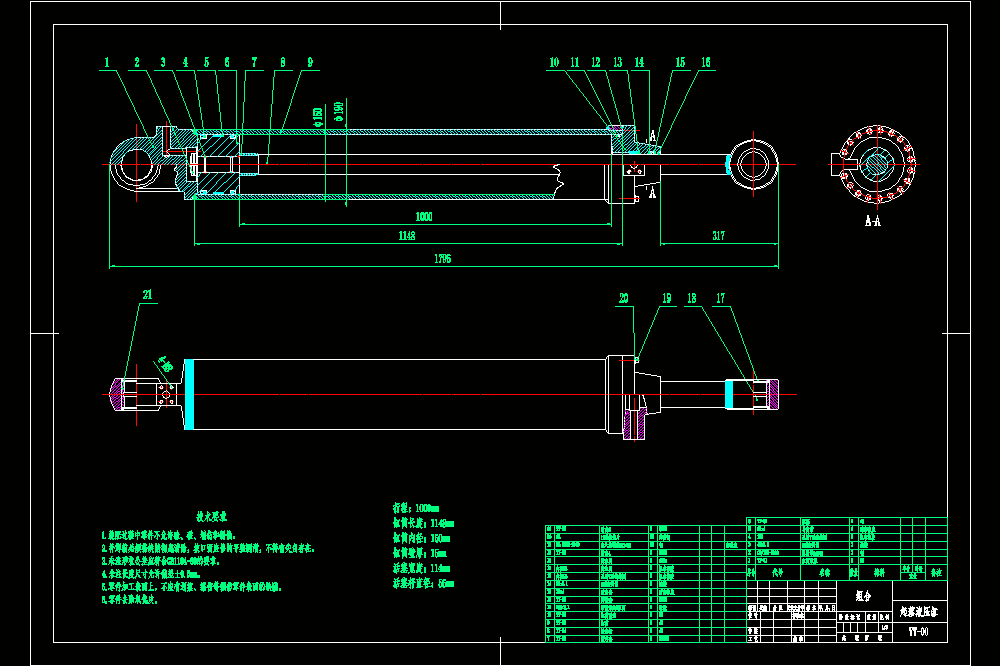This screenshot has width=1000, height=666.
Task: Click the 组合 title block cell
Action: click(x=864, y=596)
